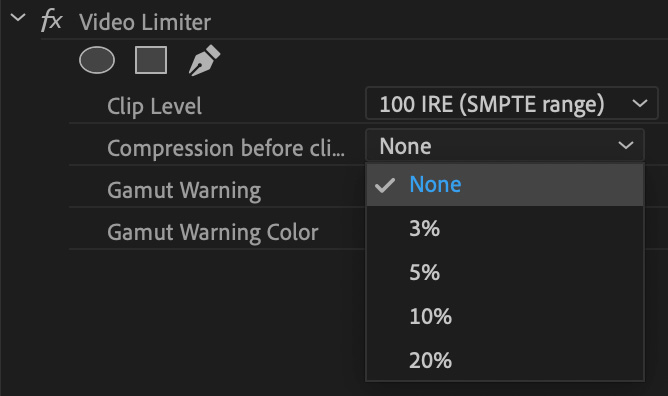The image size is (668, 396).
Task: Toggle the fx icon for Video Limiter
Action: pos(52,21)
